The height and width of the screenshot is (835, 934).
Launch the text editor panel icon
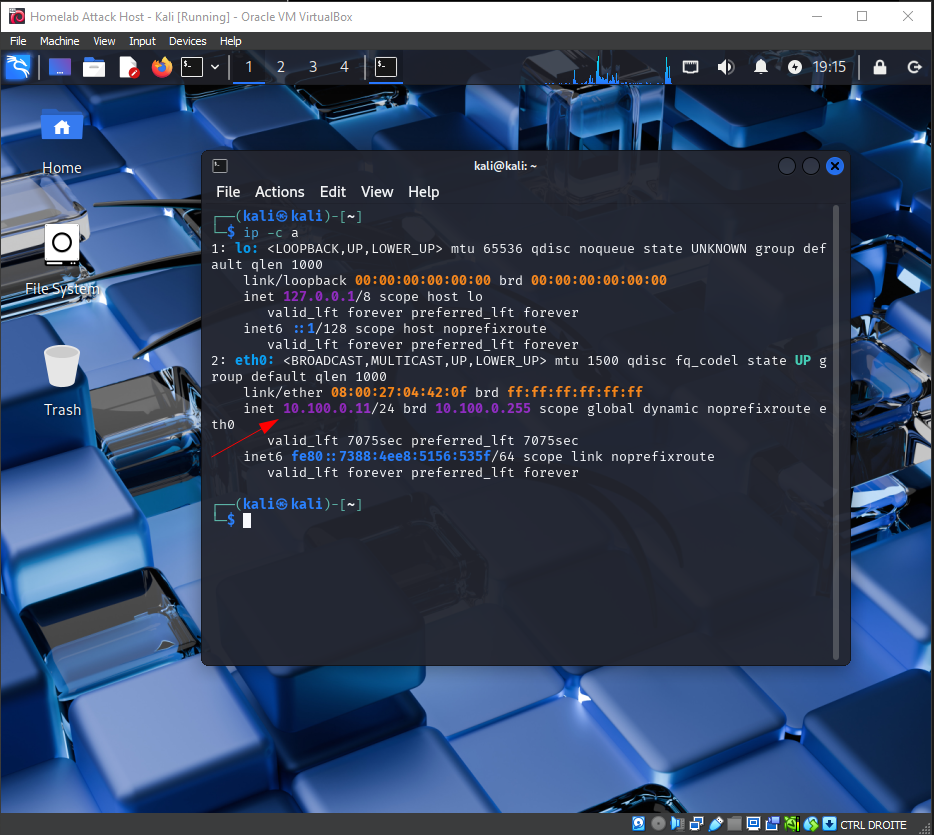[x=128, y=67]
